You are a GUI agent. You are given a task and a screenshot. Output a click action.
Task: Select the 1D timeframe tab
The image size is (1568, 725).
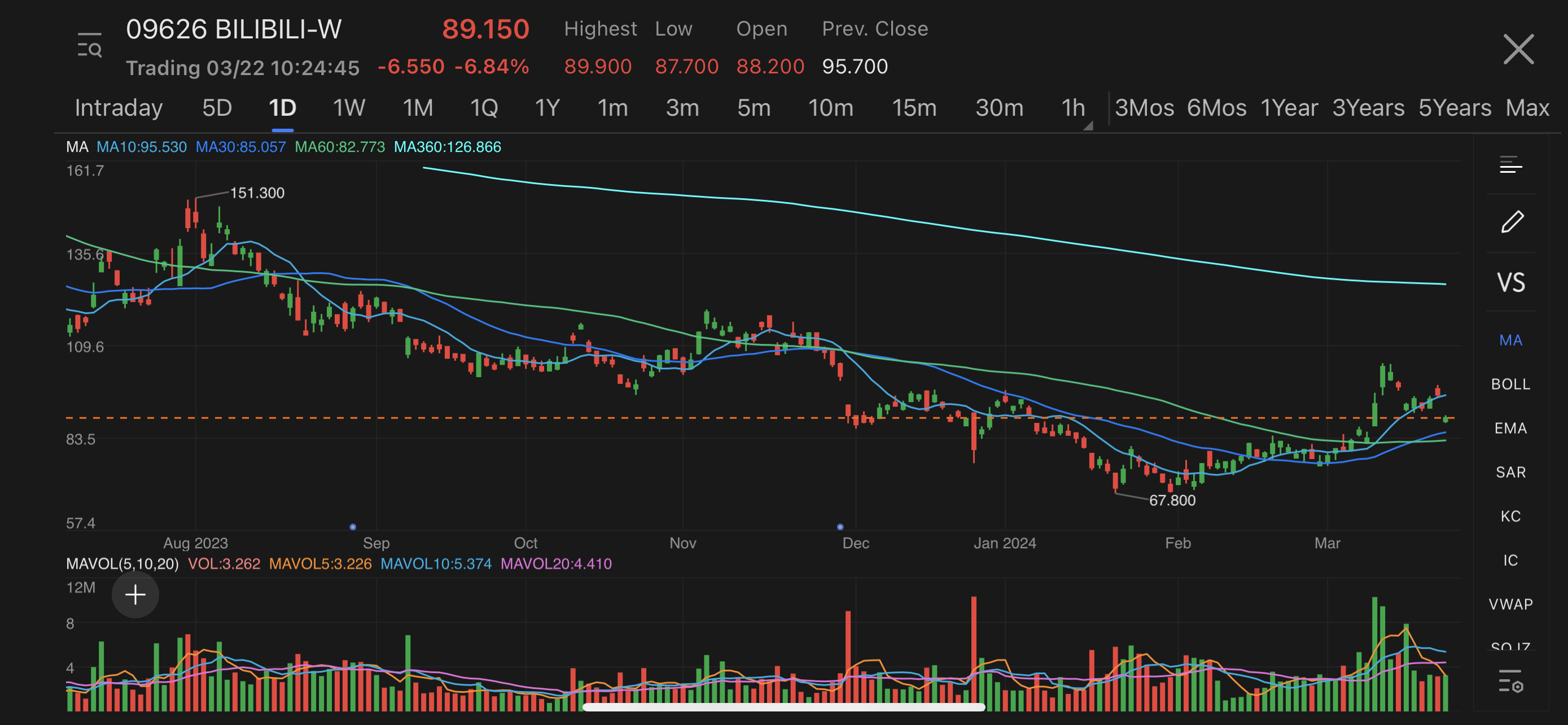click(x=282, y=108)
